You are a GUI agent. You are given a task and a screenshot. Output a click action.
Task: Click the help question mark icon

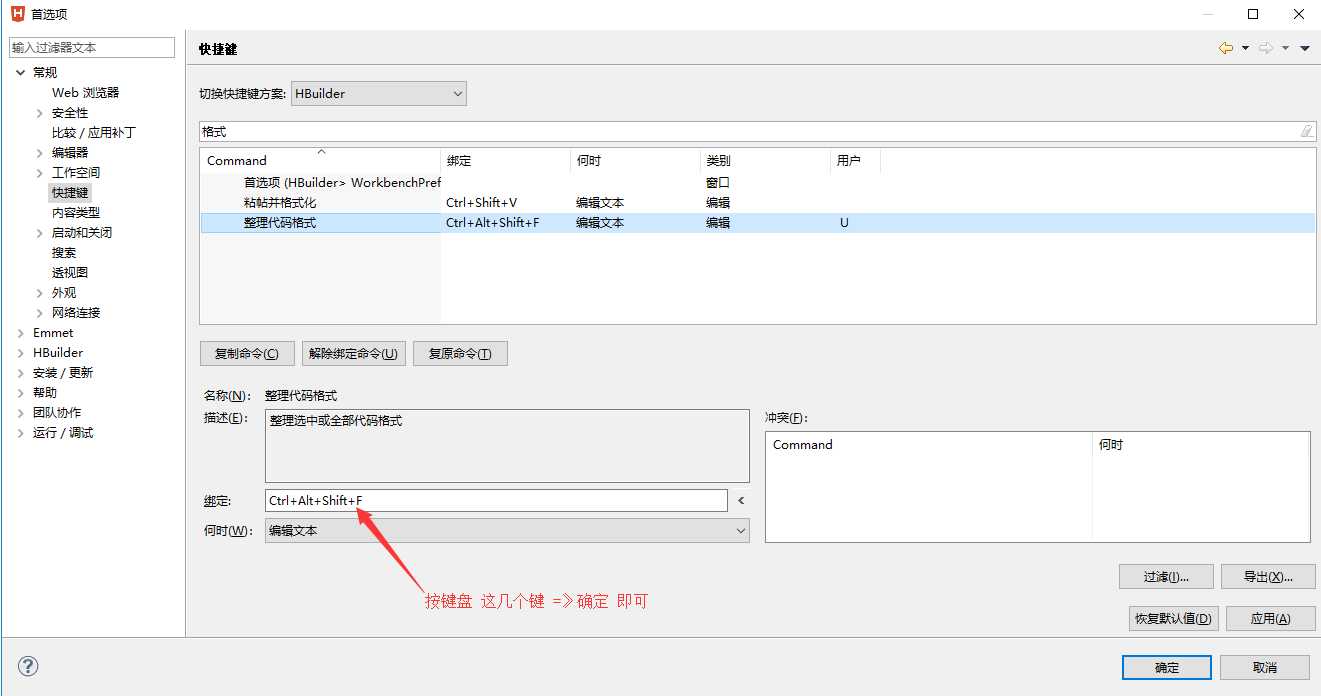coord(28,666)
